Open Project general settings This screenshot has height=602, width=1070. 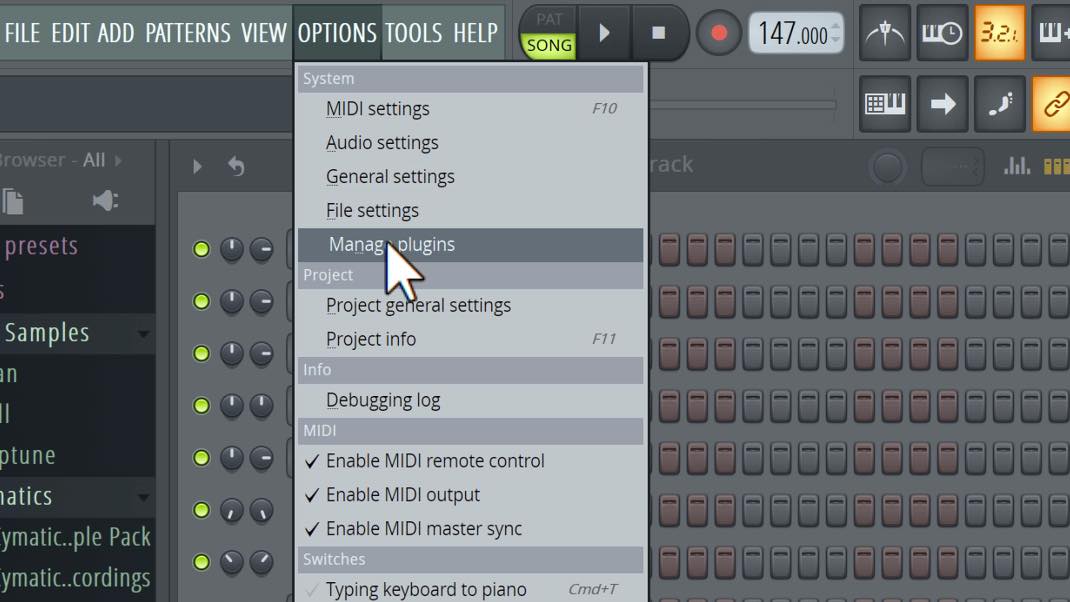(x=470, y=305)
